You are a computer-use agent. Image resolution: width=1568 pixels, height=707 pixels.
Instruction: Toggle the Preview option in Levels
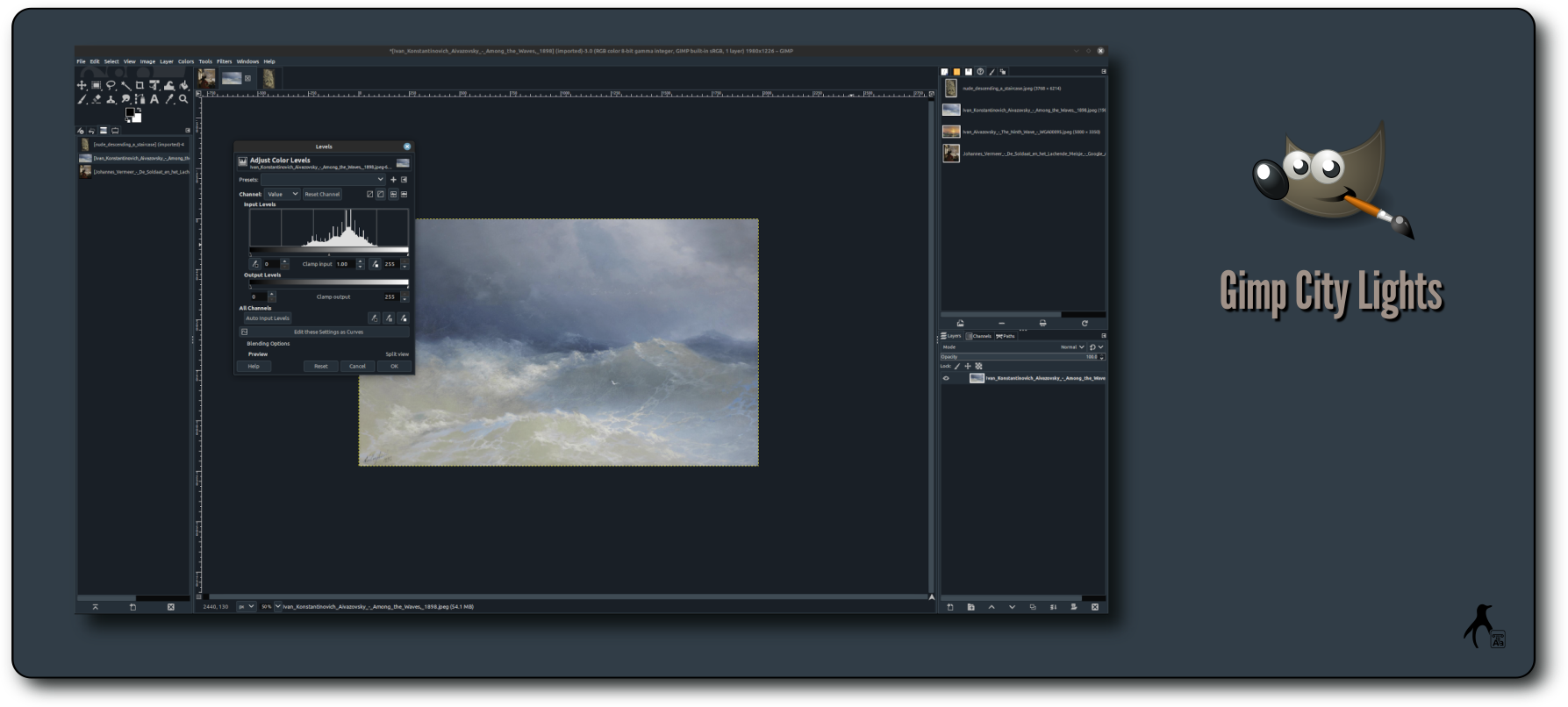tap(258, 354)
